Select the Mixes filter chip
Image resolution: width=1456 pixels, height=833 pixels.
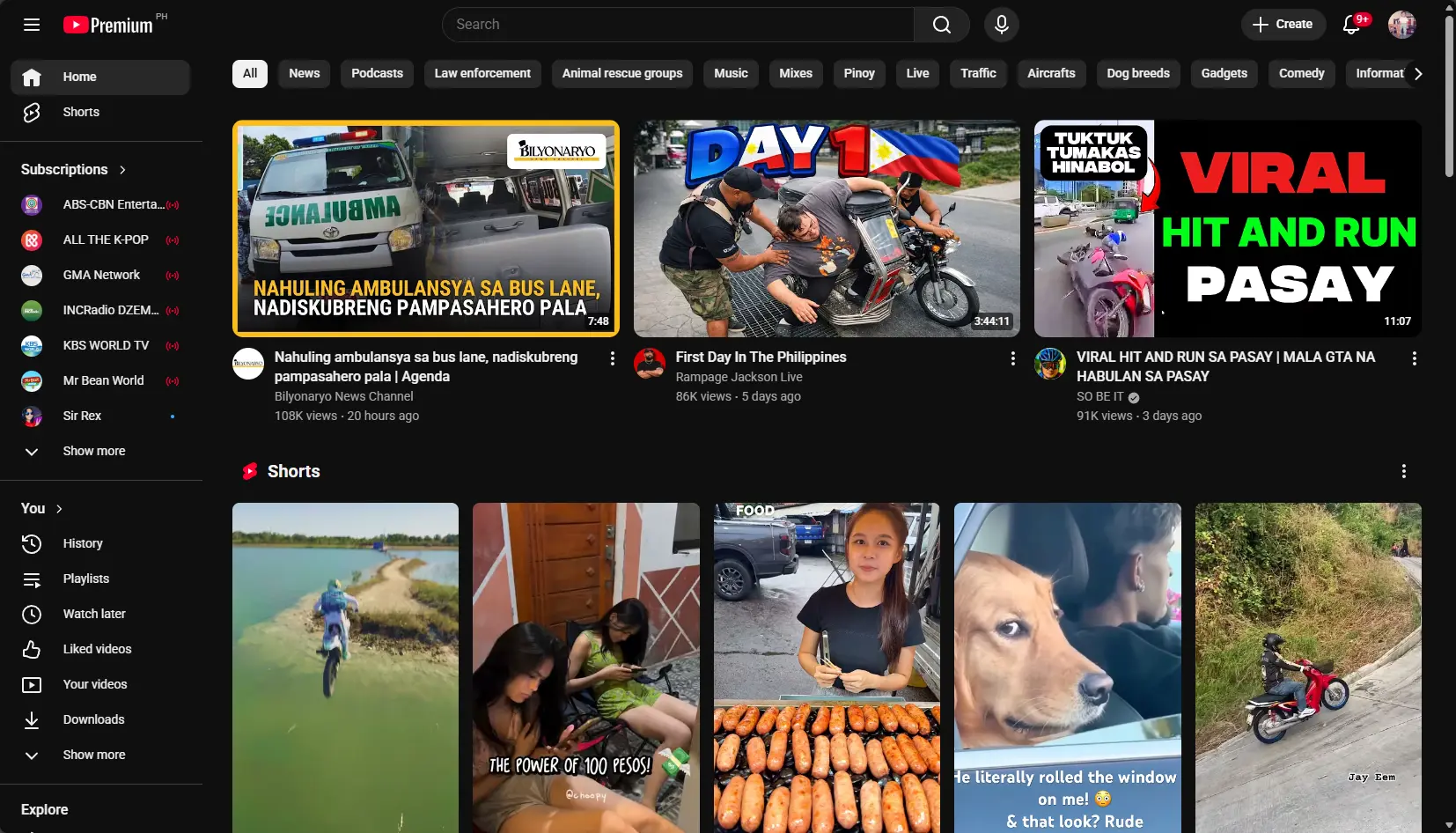coord(796,74)
